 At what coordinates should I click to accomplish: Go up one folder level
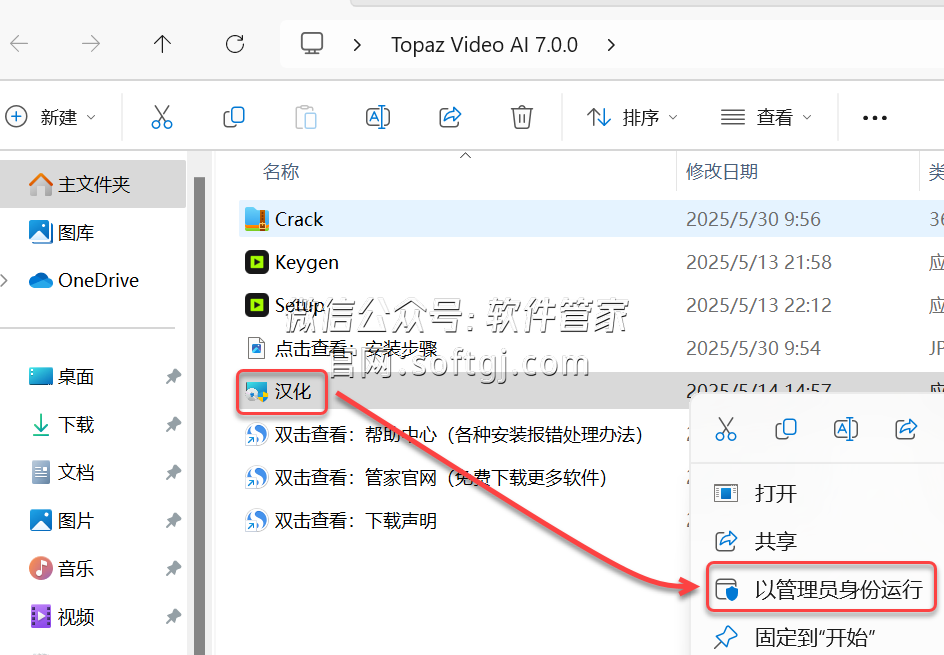(x=162, y=44)
